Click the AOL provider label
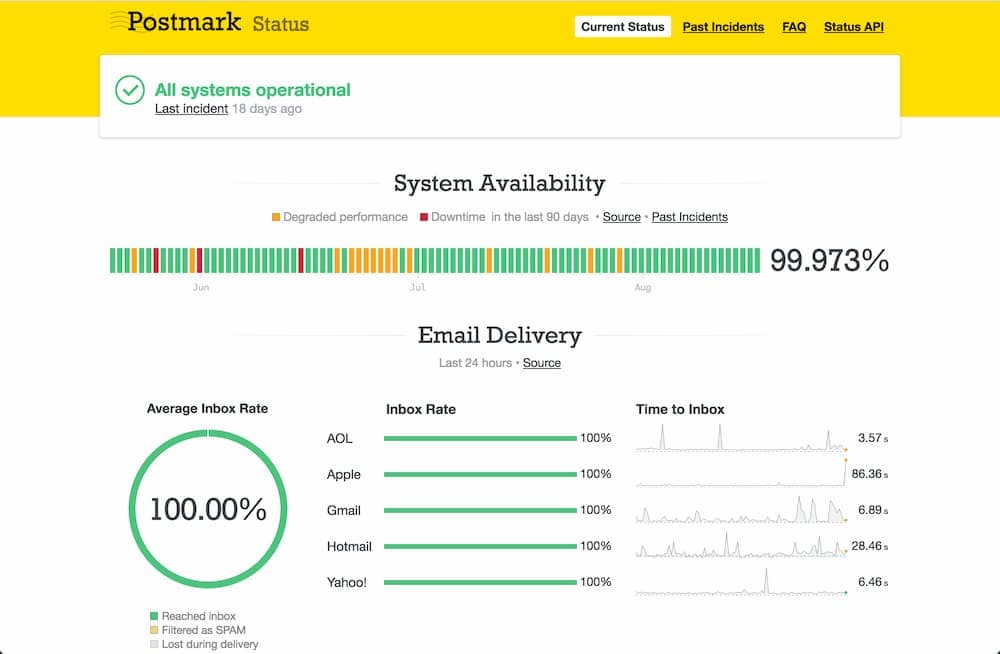 click(x=339, y=438)
